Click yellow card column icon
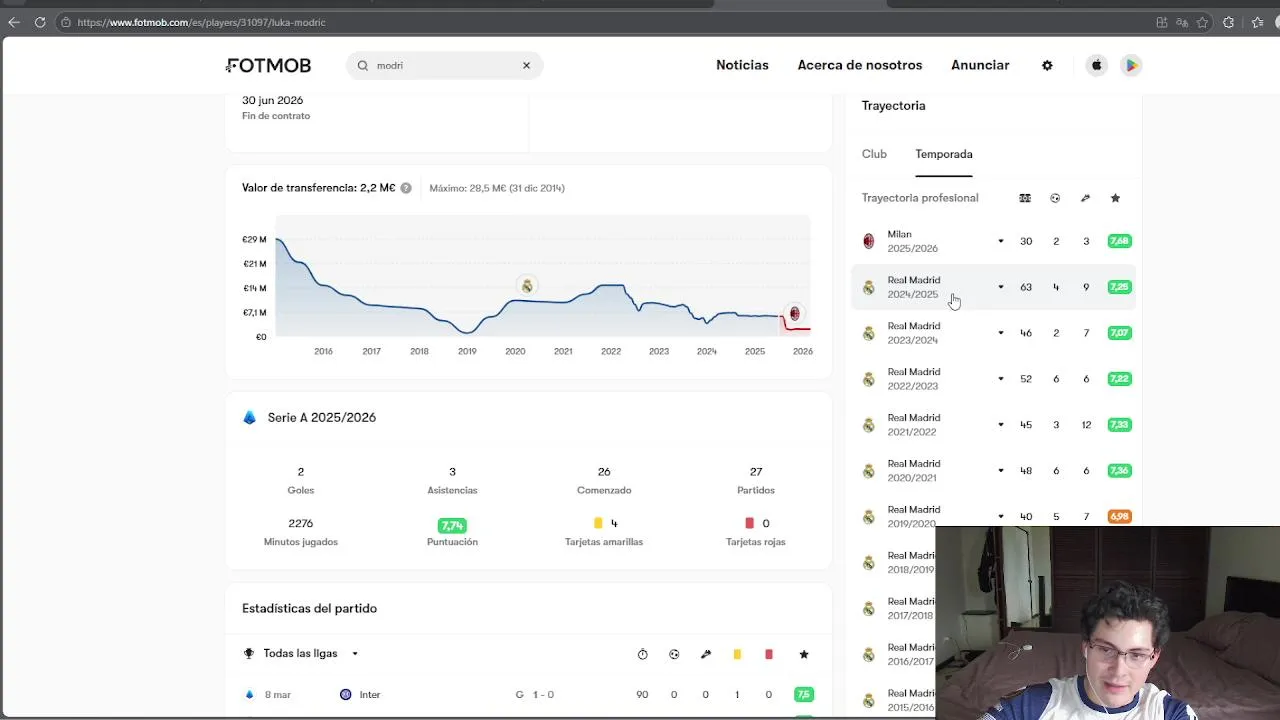The width and height of the screenshot is (1280, 720). (737, 654)
